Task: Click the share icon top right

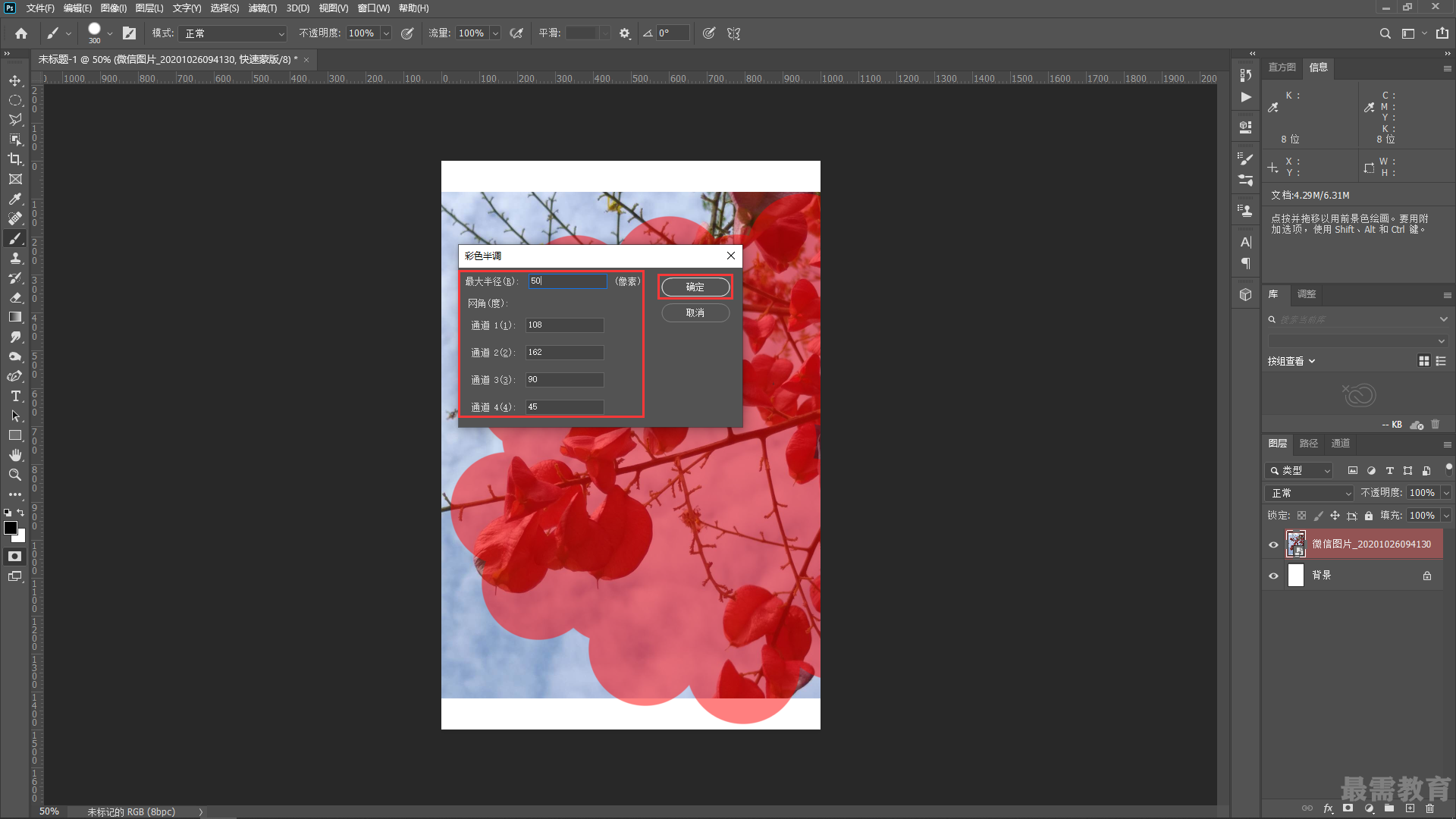Action: tap(1442, 33)
